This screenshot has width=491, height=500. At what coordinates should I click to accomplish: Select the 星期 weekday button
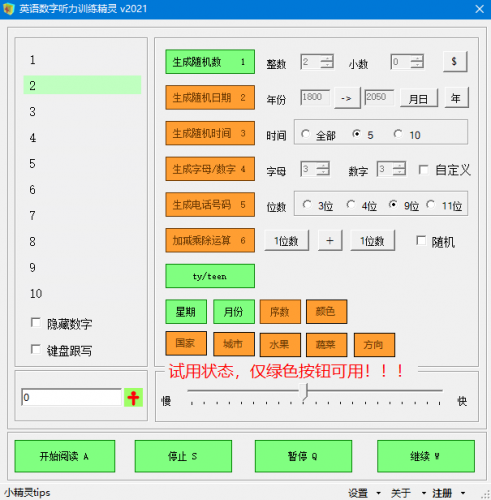tap(186, 312)
